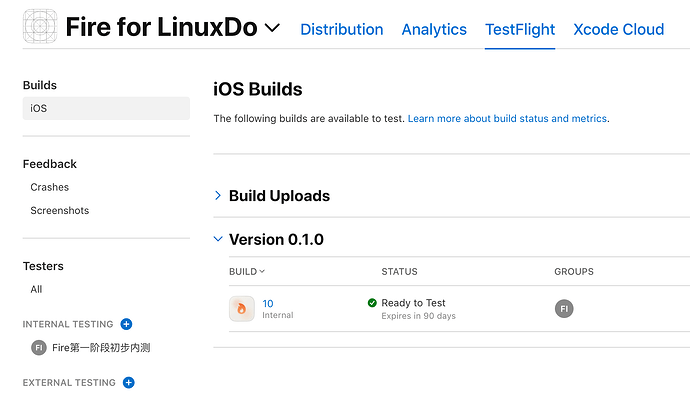Image resolution: width=690 pixels, height=402 pixels.
Task: Open build number 10
Action: [268, 304]
